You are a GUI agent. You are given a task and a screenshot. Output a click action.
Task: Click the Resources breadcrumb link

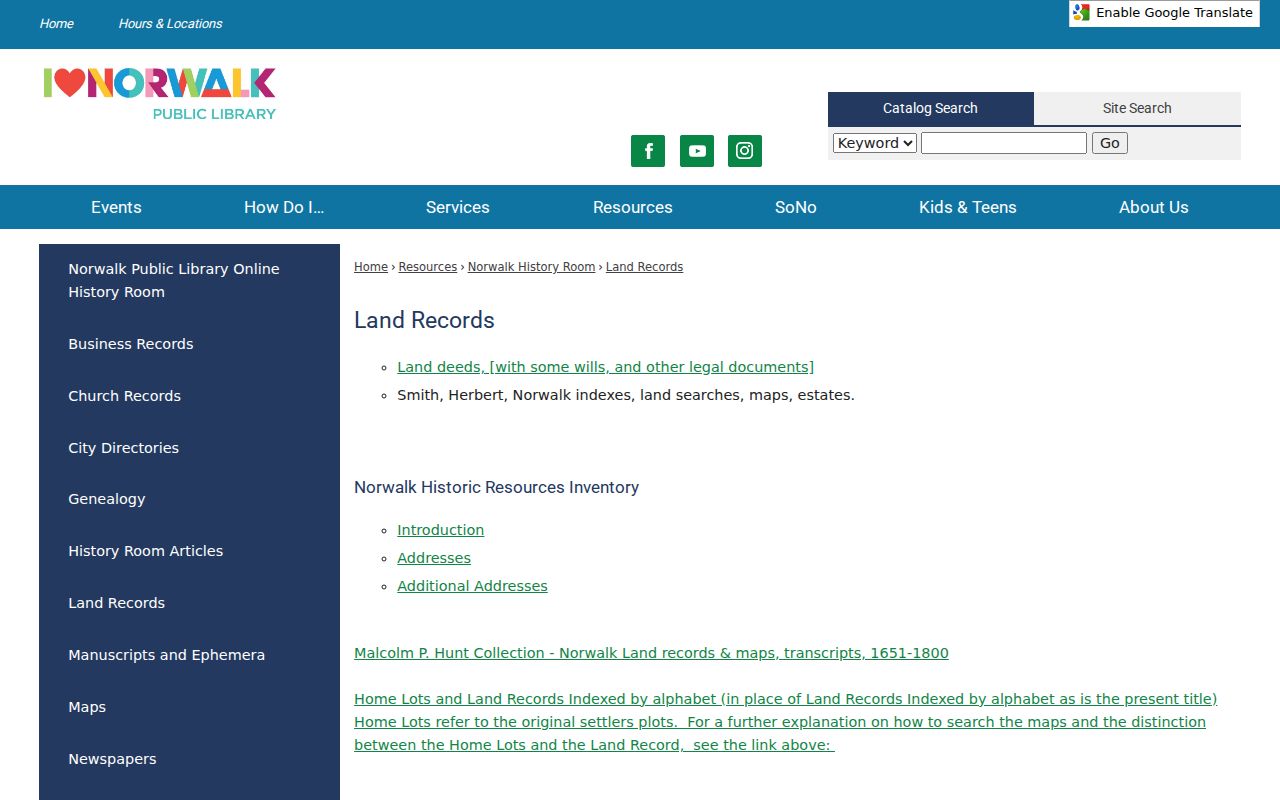[428, 267]
